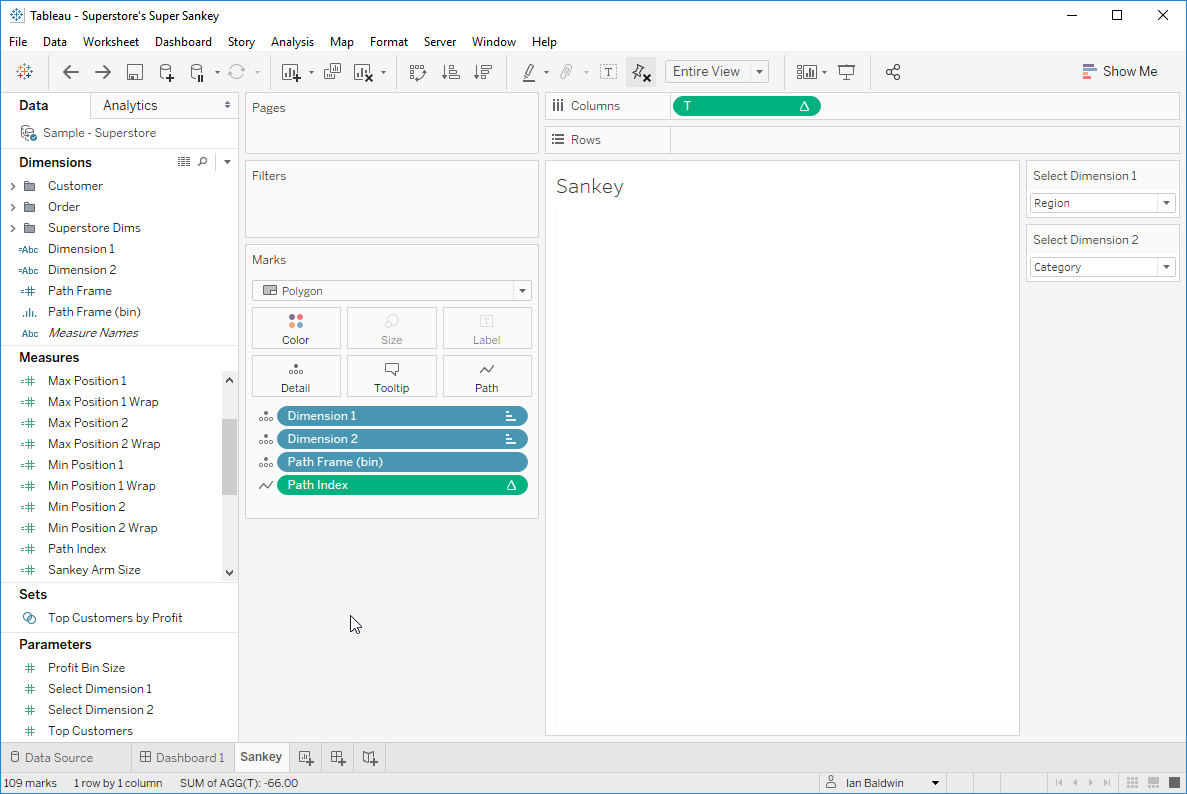Expand the Customer dimensions folder
1187x794 pixels.
tap(11, 185)
